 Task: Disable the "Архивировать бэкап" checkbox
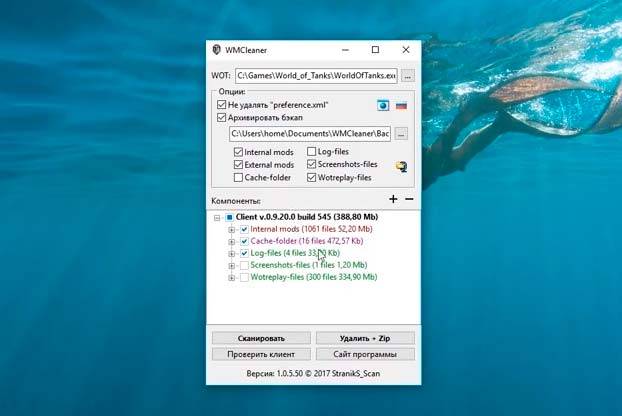(x=222, y=117)
